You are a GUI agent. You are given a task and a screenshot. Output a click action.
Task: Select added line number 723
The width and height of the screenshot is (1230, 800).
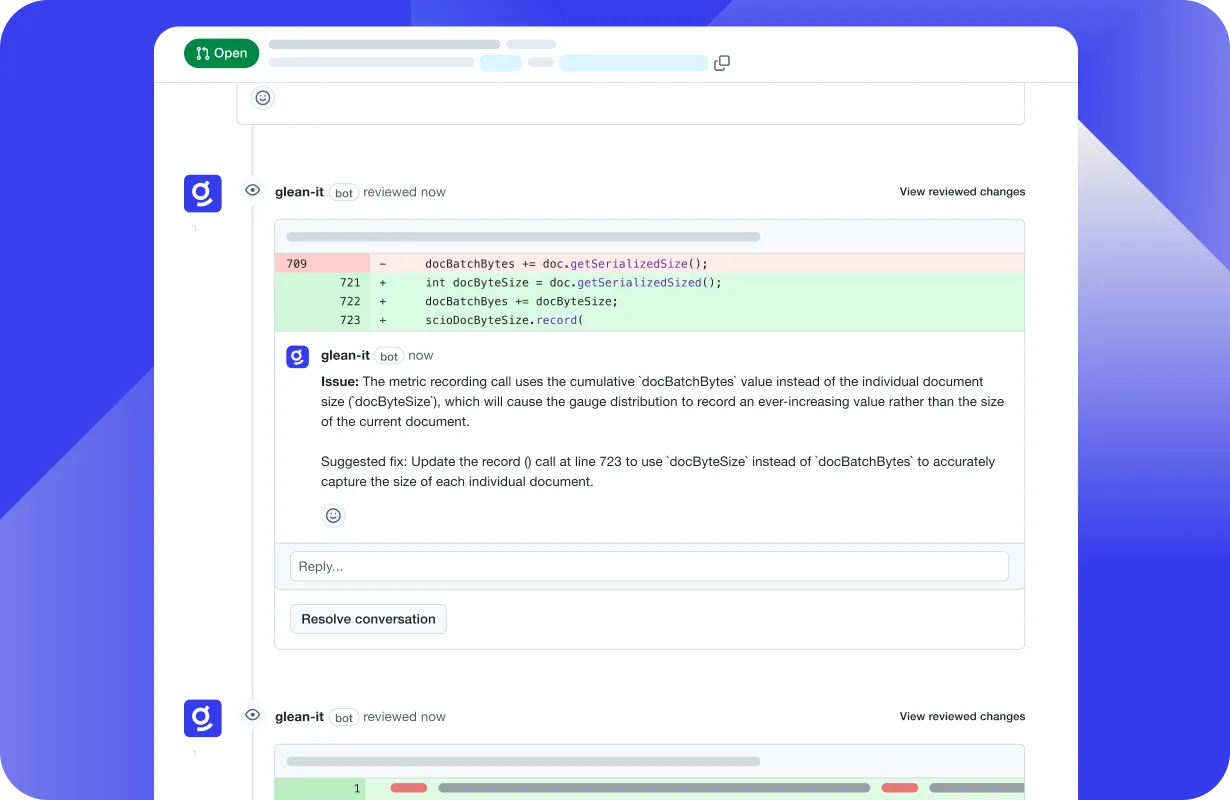pos(349,321)
